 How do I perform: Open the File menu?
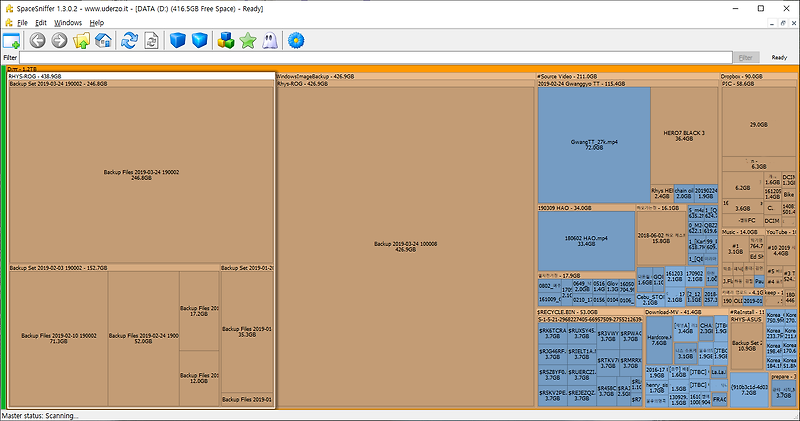coord(22,23)
